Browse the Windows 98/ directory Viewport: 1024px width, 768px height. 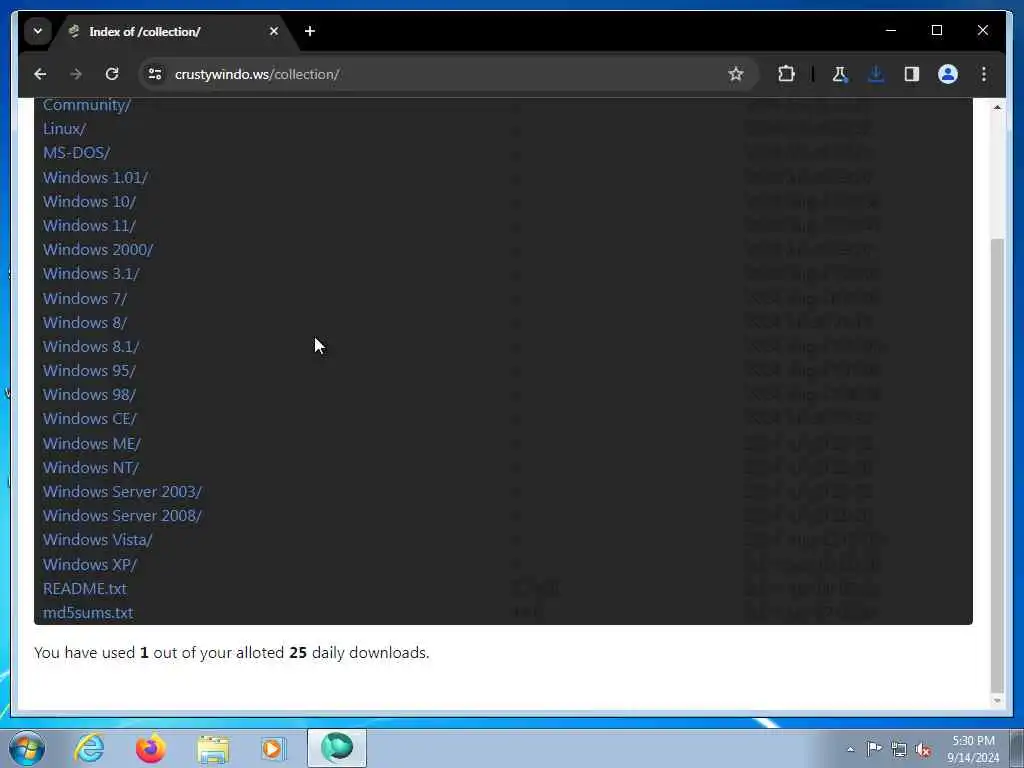89,394
